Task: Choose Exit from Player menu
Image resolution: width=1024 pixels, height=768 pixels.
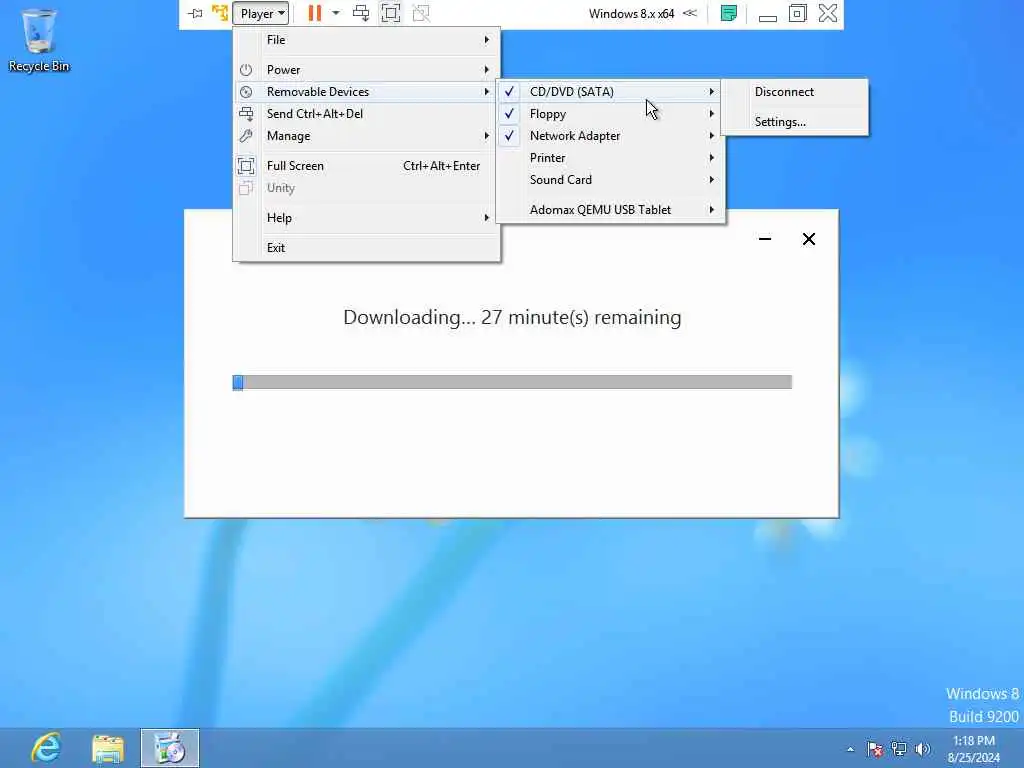Action: click(367, 248)
